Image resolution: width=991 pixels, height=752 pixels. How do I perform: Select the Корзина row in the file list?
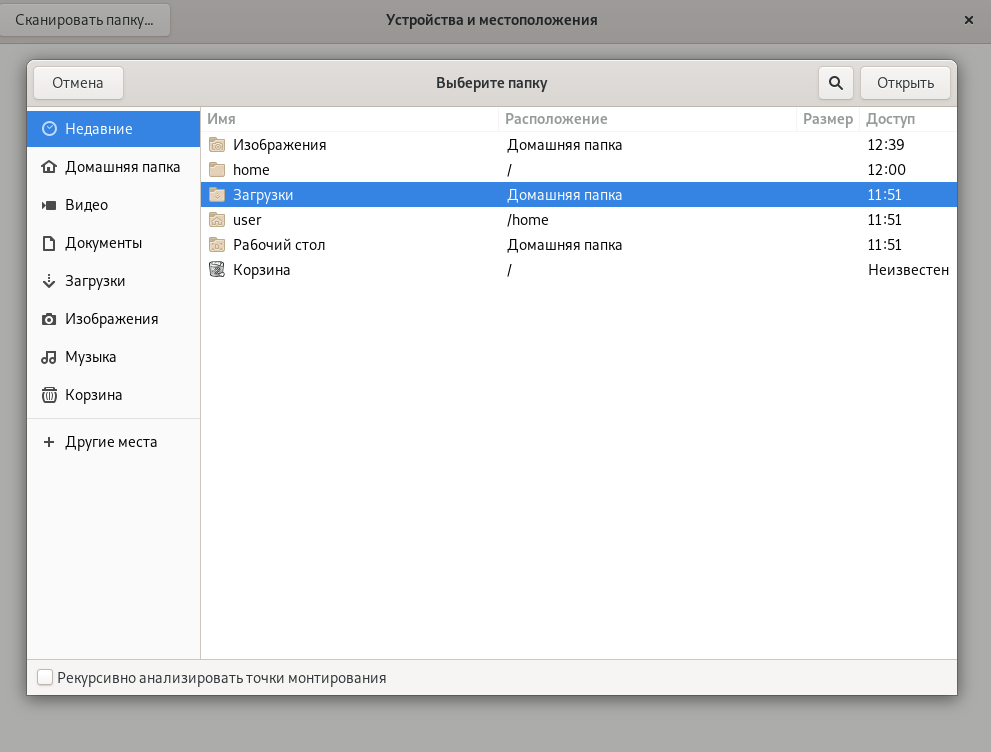pos(261,270)
